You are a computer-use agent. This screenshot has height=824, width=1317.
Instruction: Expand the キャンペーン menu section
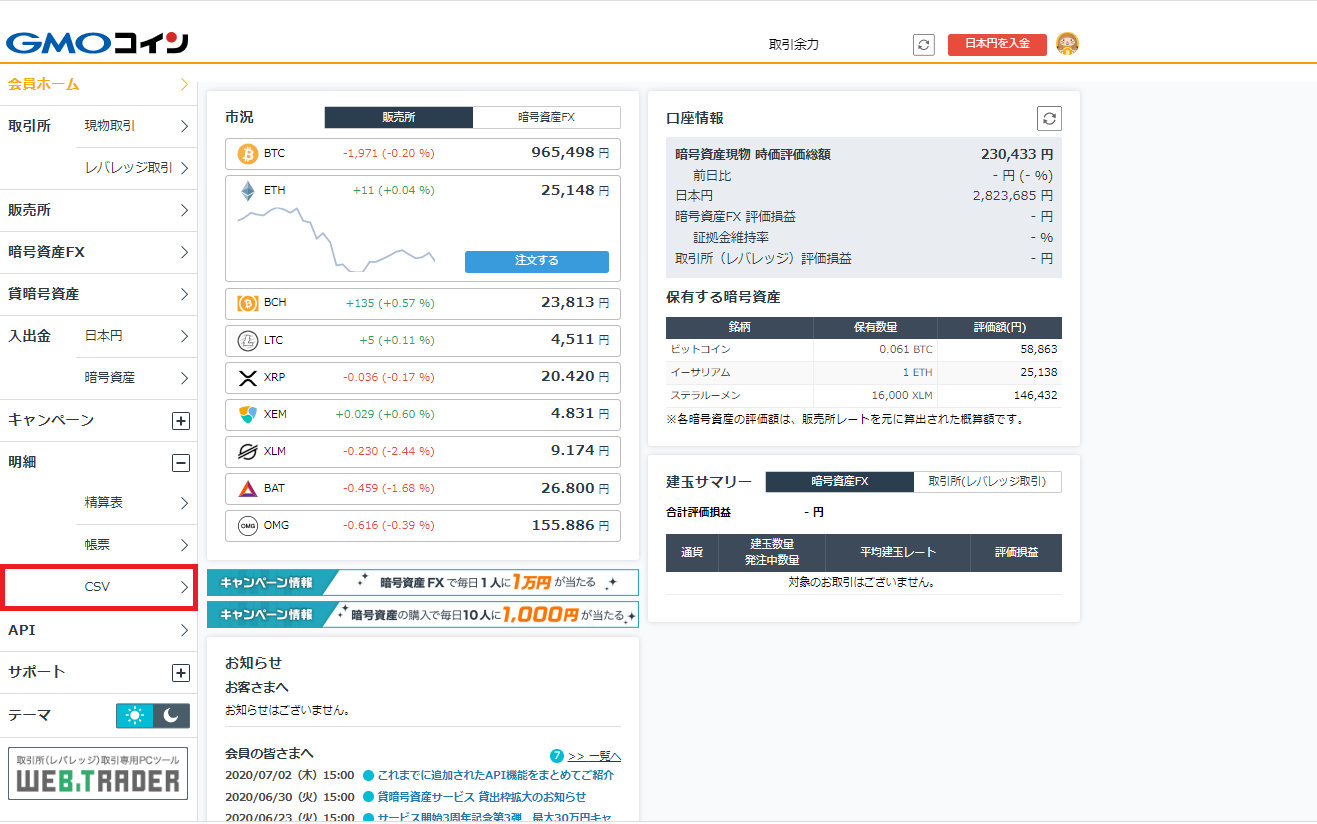coord(181,421)
